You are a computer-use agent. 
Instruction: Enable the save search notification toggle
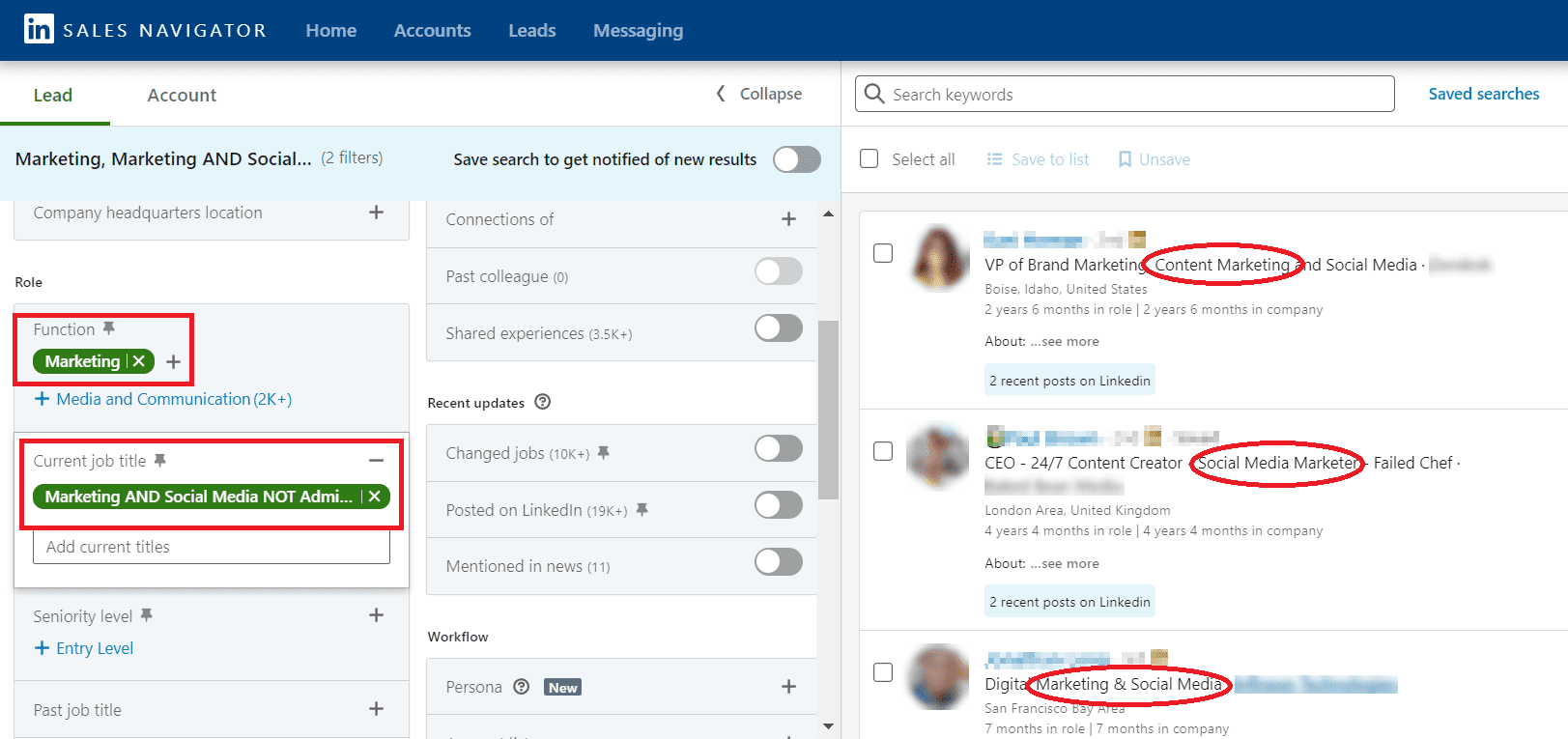797,159
